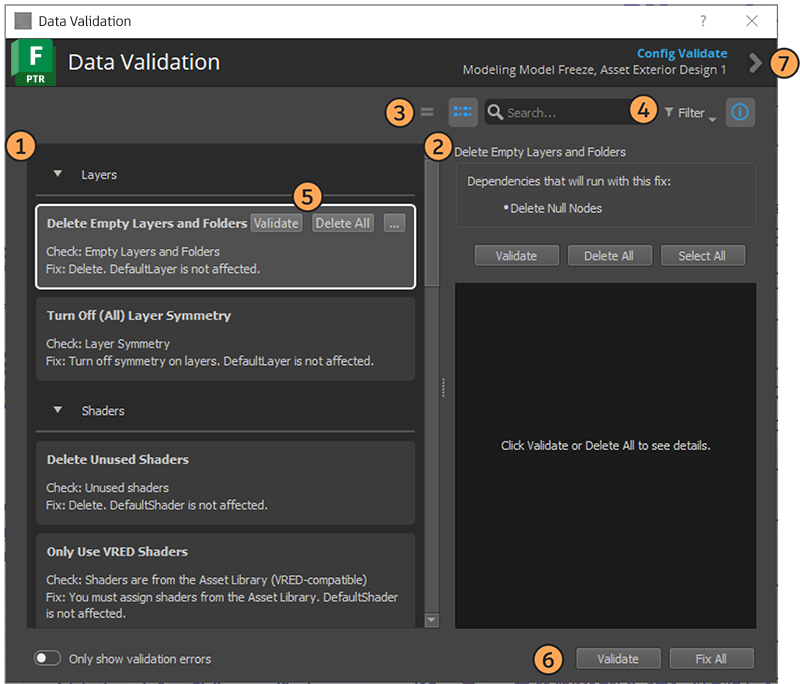The width and height of the screenshot is (800, 684).
Task: Open the next panel with chevron arrow
Action: coord(755,63)
